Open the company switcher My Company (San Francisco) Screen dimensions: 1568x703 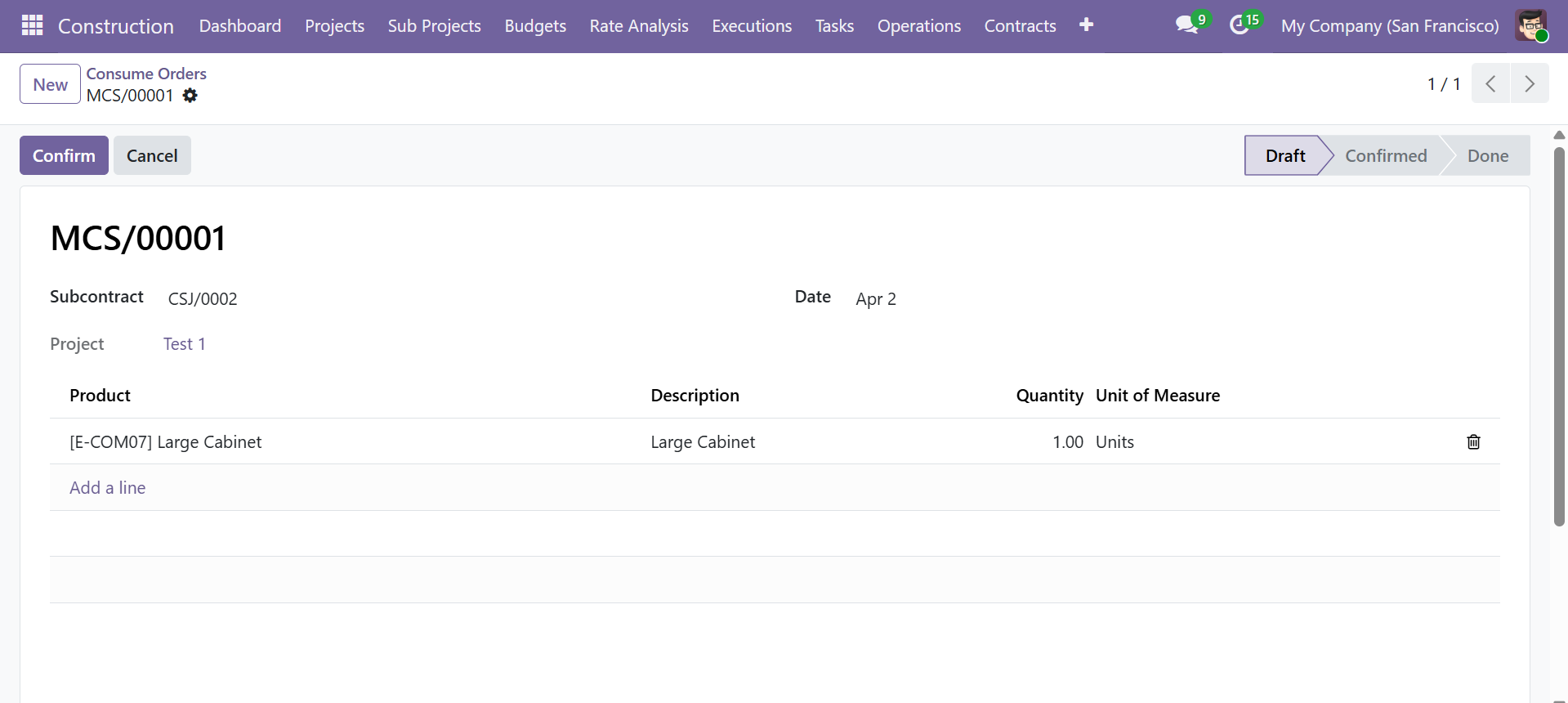point(1389,26)
